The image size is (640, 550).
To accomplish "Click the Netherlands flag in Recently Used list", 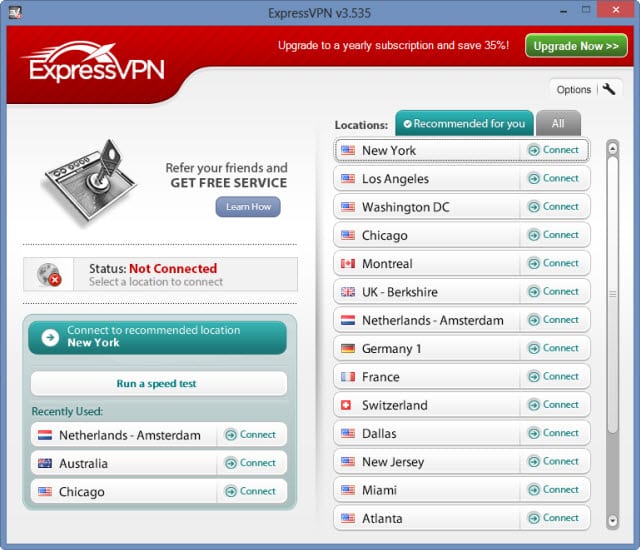I will (45, 435).
